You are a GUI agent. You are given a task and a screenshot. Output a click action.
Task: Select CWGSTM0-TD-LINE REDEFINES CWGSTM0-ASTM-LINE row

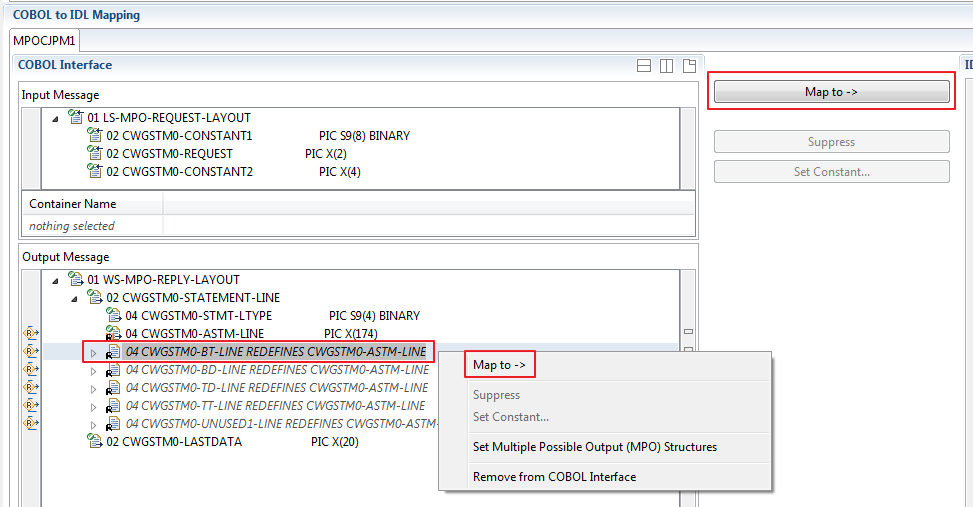point(277,388)
